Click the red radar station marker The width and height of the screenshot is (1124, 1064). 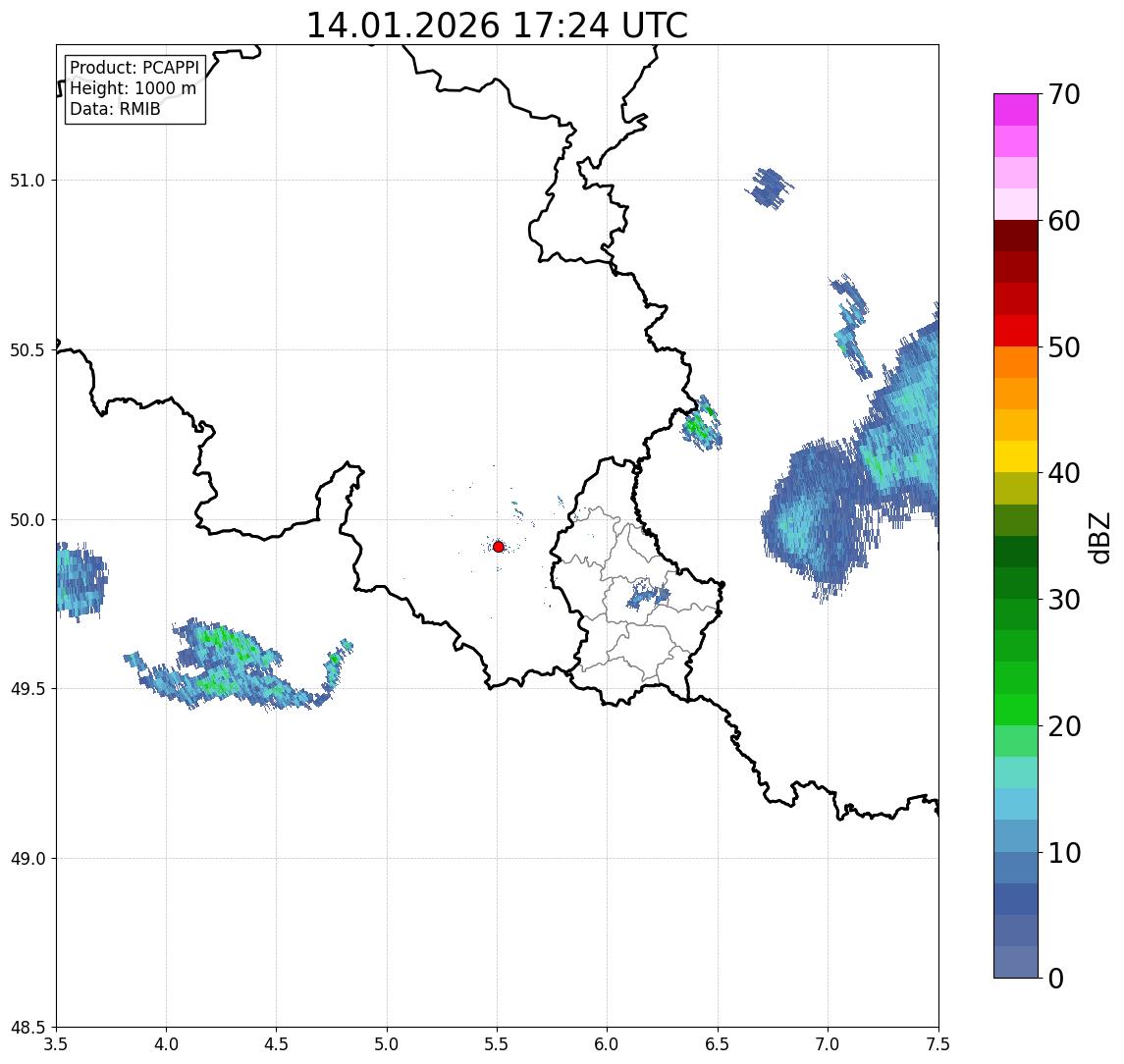coord(499,547)
